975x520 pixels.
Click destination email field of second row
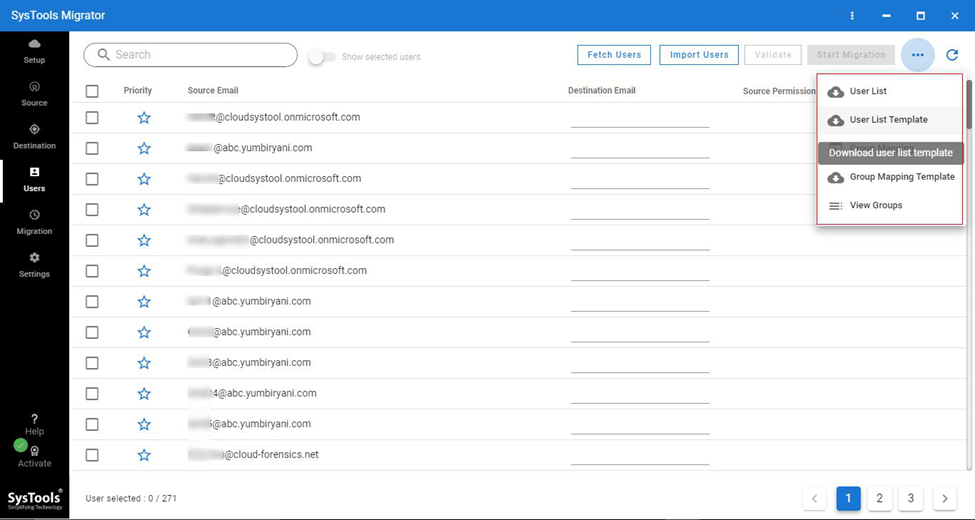pyautogui.click(x=640, y=149)
